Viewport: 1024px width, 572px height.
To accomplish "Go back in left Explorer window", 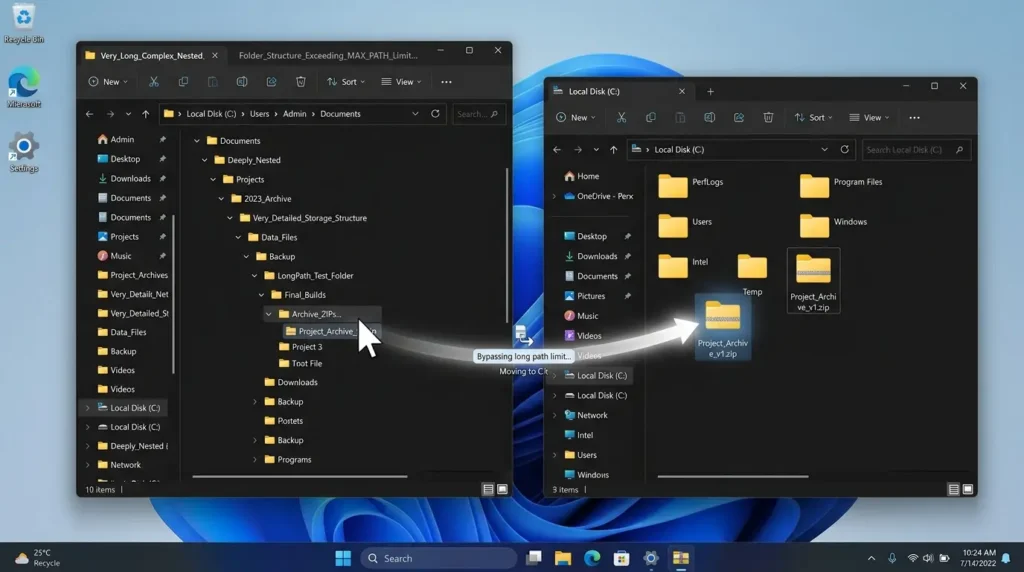I will (x=89, y=114).
